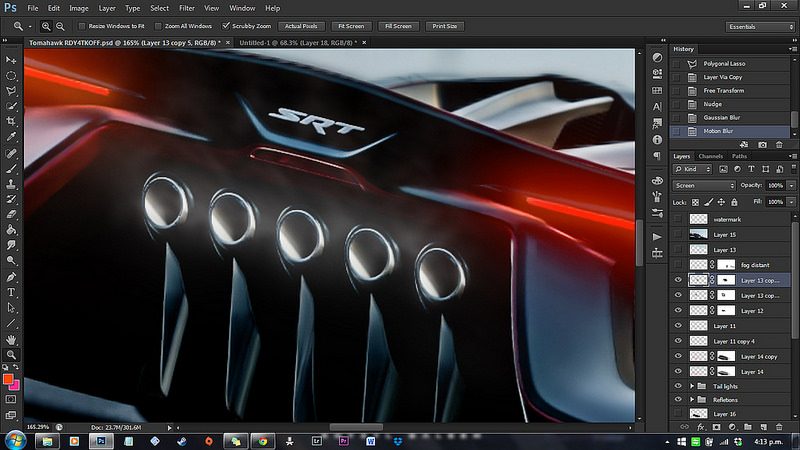Screen dimensions: 800x450
Task: Select the Gaussian Blur history state
Action: (x=720, y=117)
